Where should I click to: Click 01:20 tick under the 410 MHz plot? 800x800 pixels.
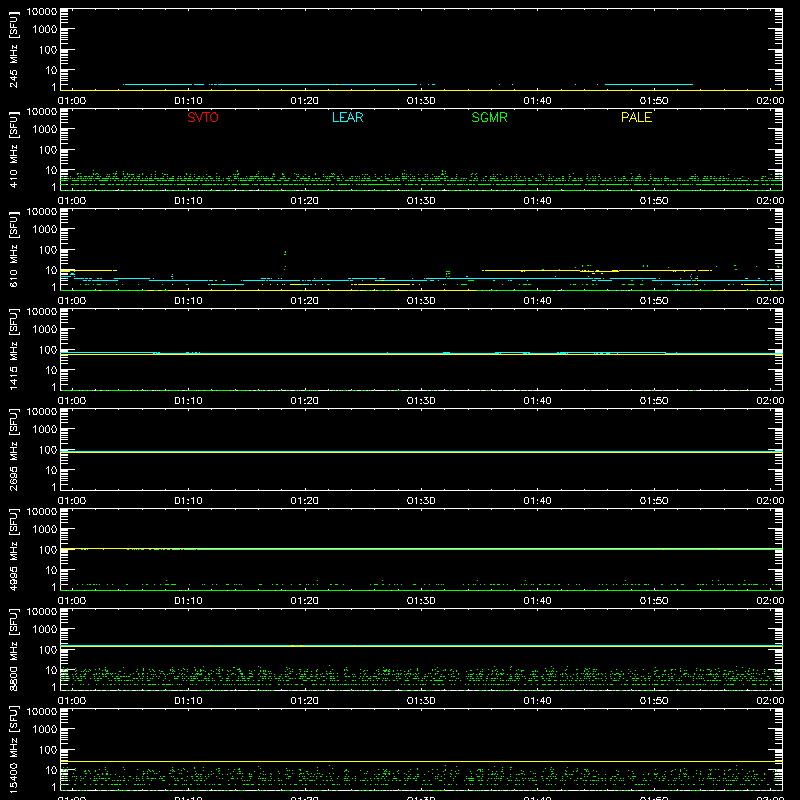[305, 201]
